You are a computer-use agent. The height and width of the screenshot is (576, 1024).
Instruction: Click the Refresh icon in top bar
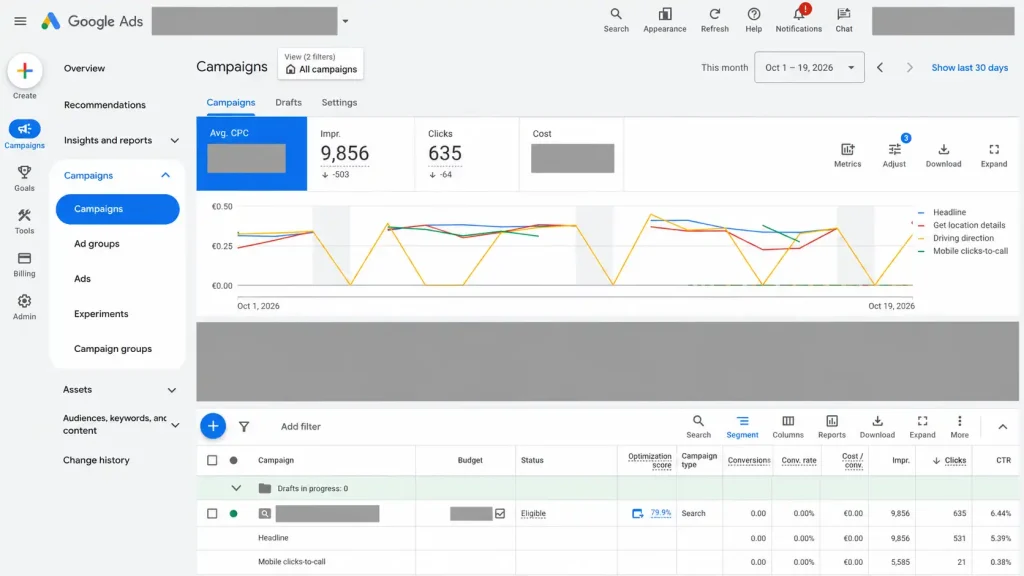(714, 14)
